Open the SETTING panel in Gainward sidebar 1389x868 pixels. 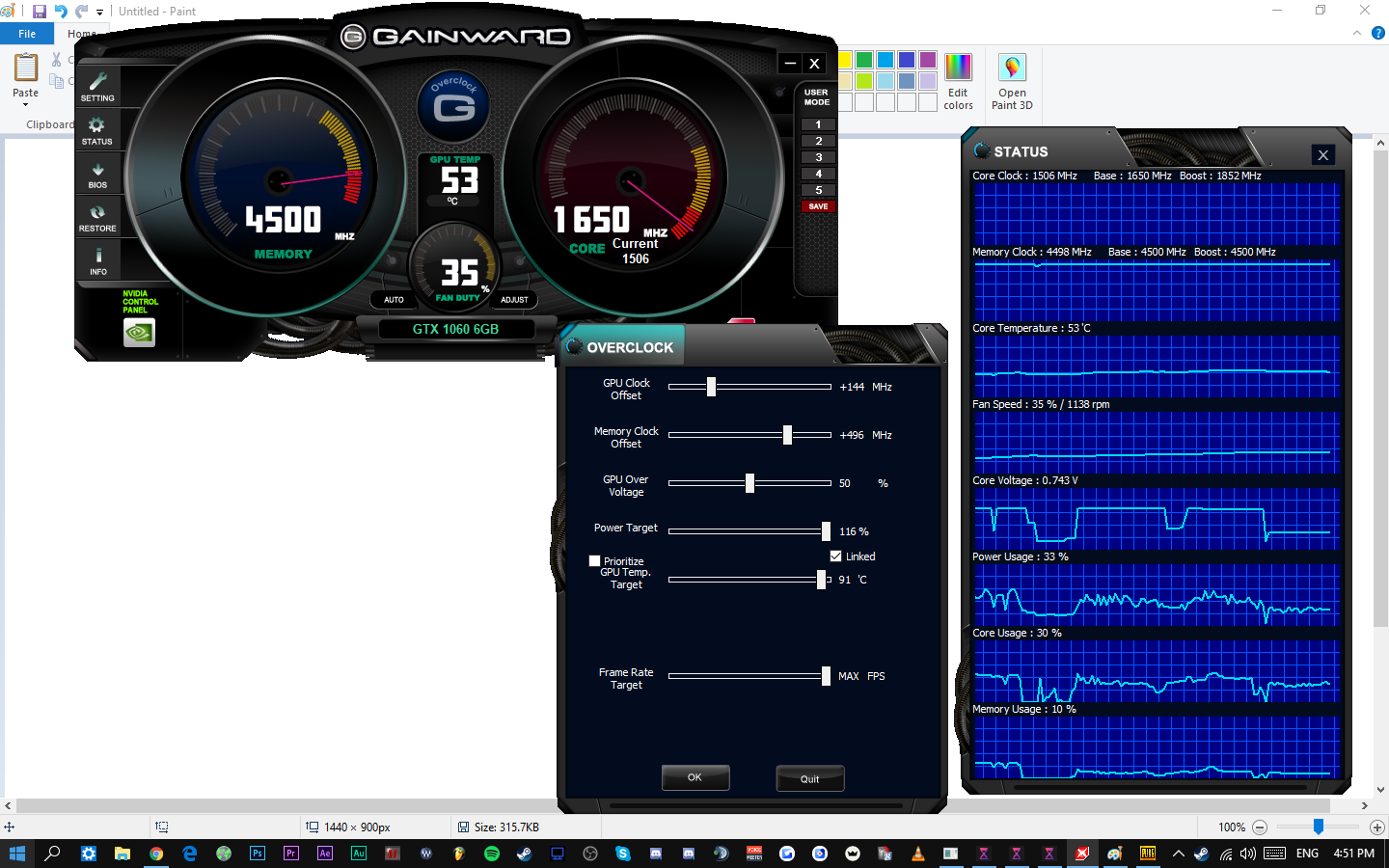(x=97, y=86)
